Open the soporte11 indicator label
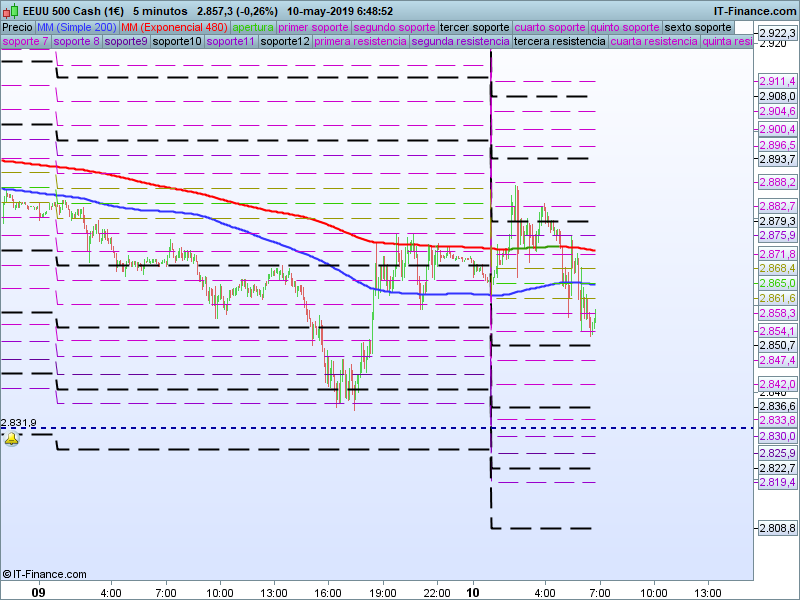800x600 pixels. tap(231, 41)
